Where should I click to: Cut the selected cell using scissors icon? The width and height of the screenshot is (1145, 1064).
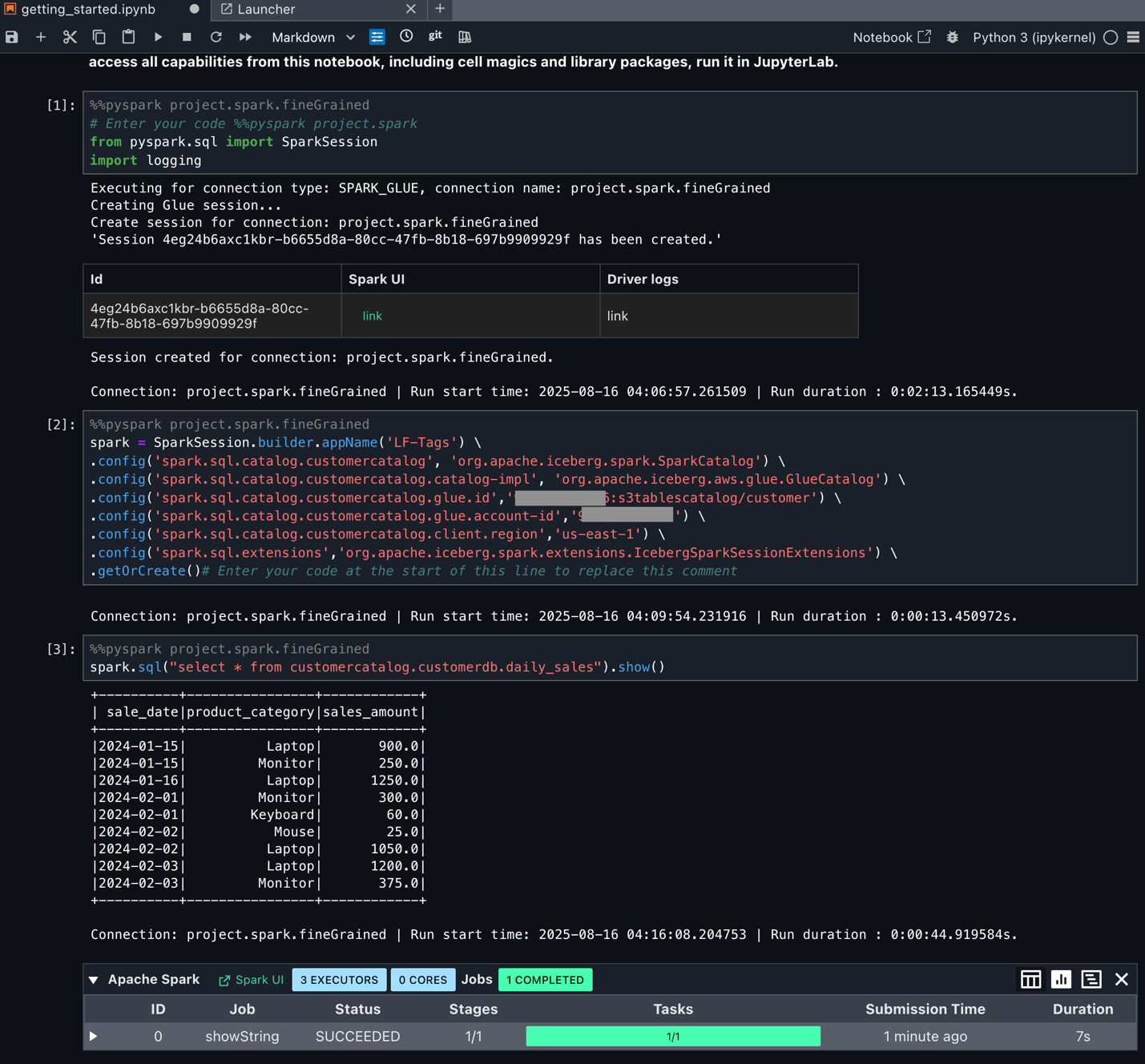click(x=70, y=37)
